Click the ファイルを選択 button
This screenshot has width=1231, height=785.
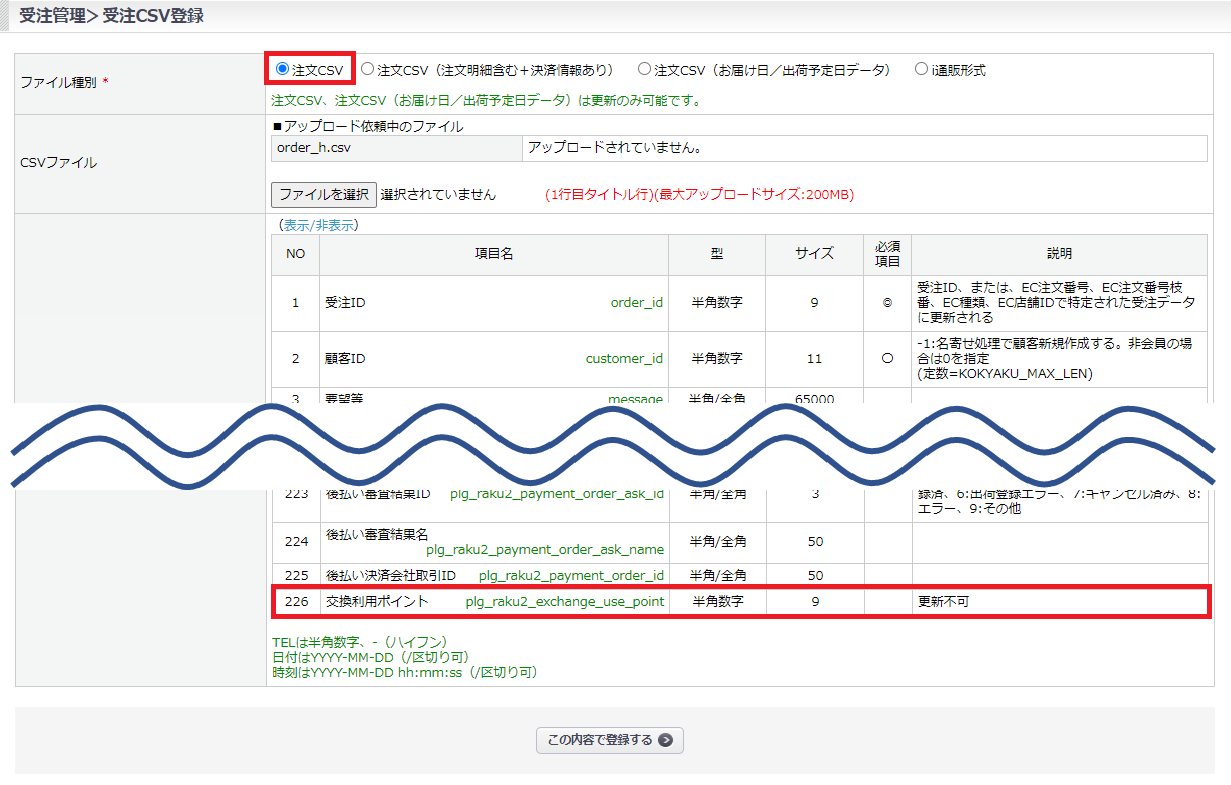[323, 194]
